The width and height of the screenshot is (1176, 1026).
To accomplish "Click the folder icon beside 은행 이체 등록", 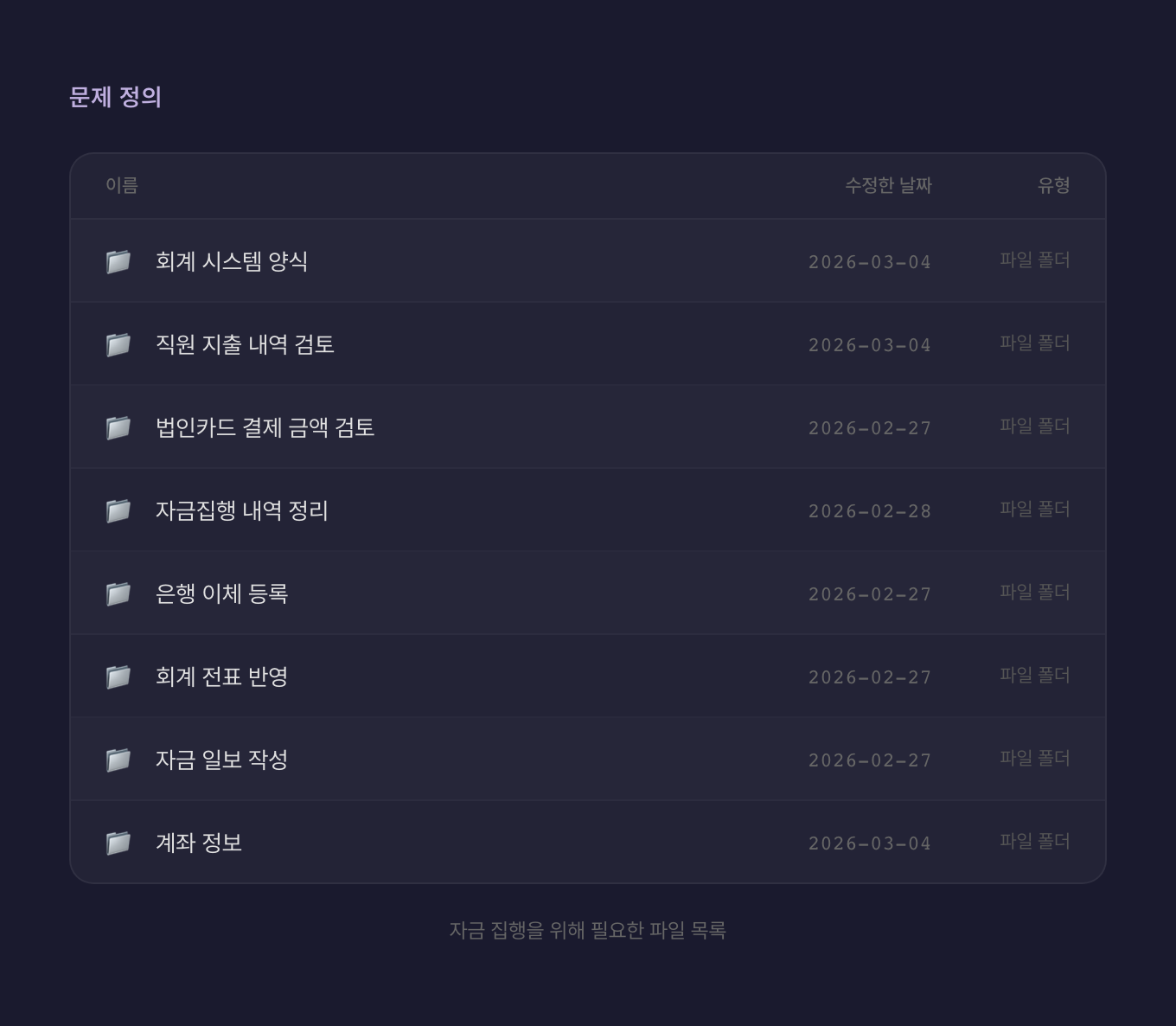I will [x=118, y=593].
